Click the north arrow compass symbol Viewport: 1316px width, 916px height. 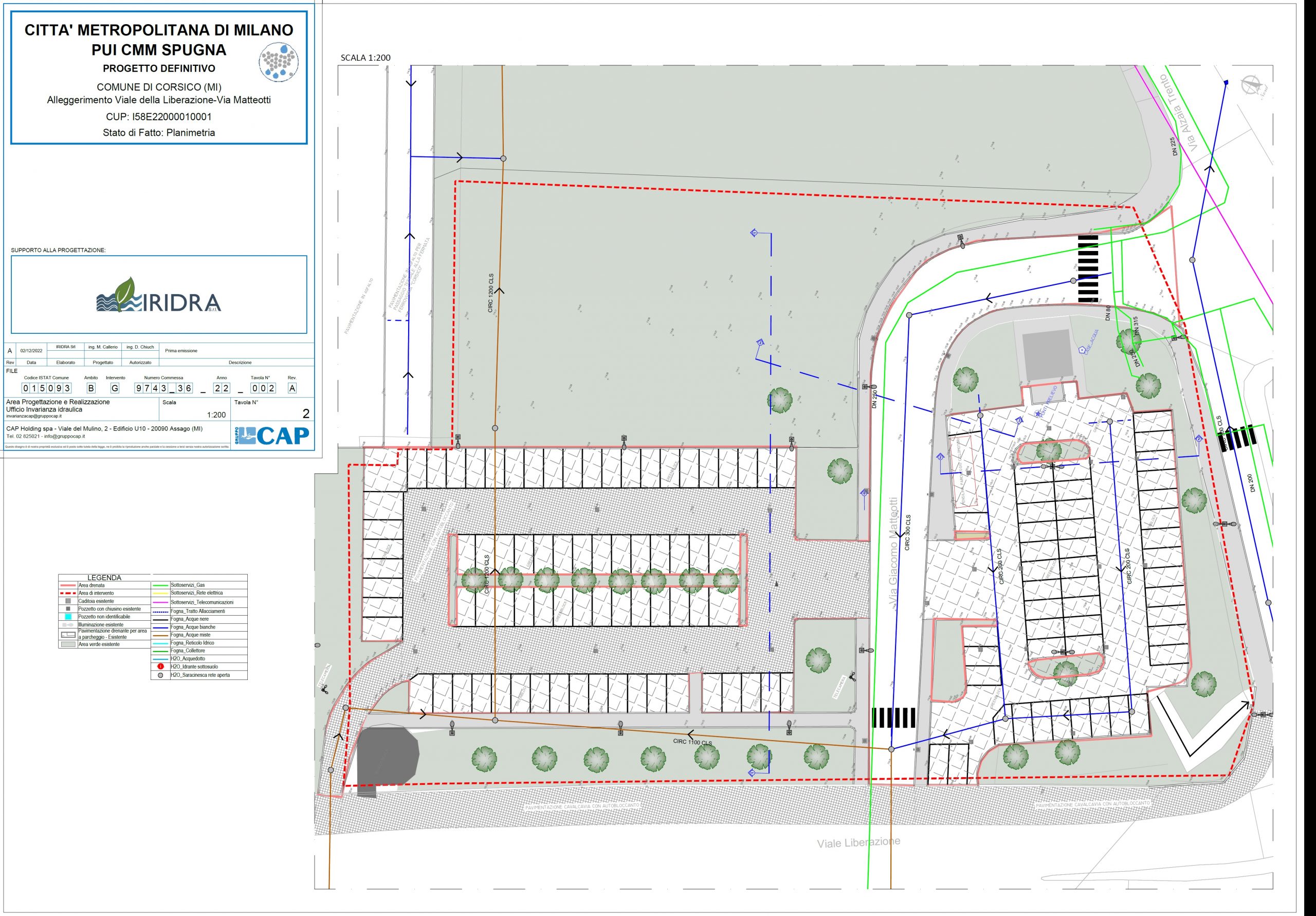1251,86
